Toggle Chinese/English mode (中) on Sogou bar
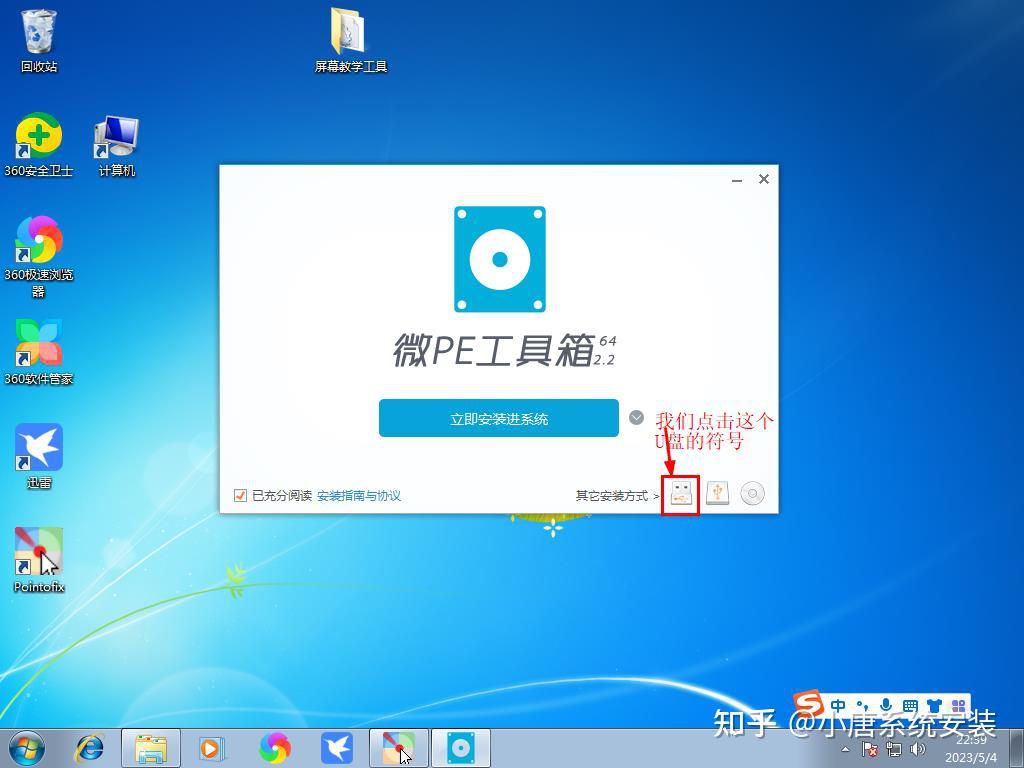The image size is (1024, 768). (838, 705)
